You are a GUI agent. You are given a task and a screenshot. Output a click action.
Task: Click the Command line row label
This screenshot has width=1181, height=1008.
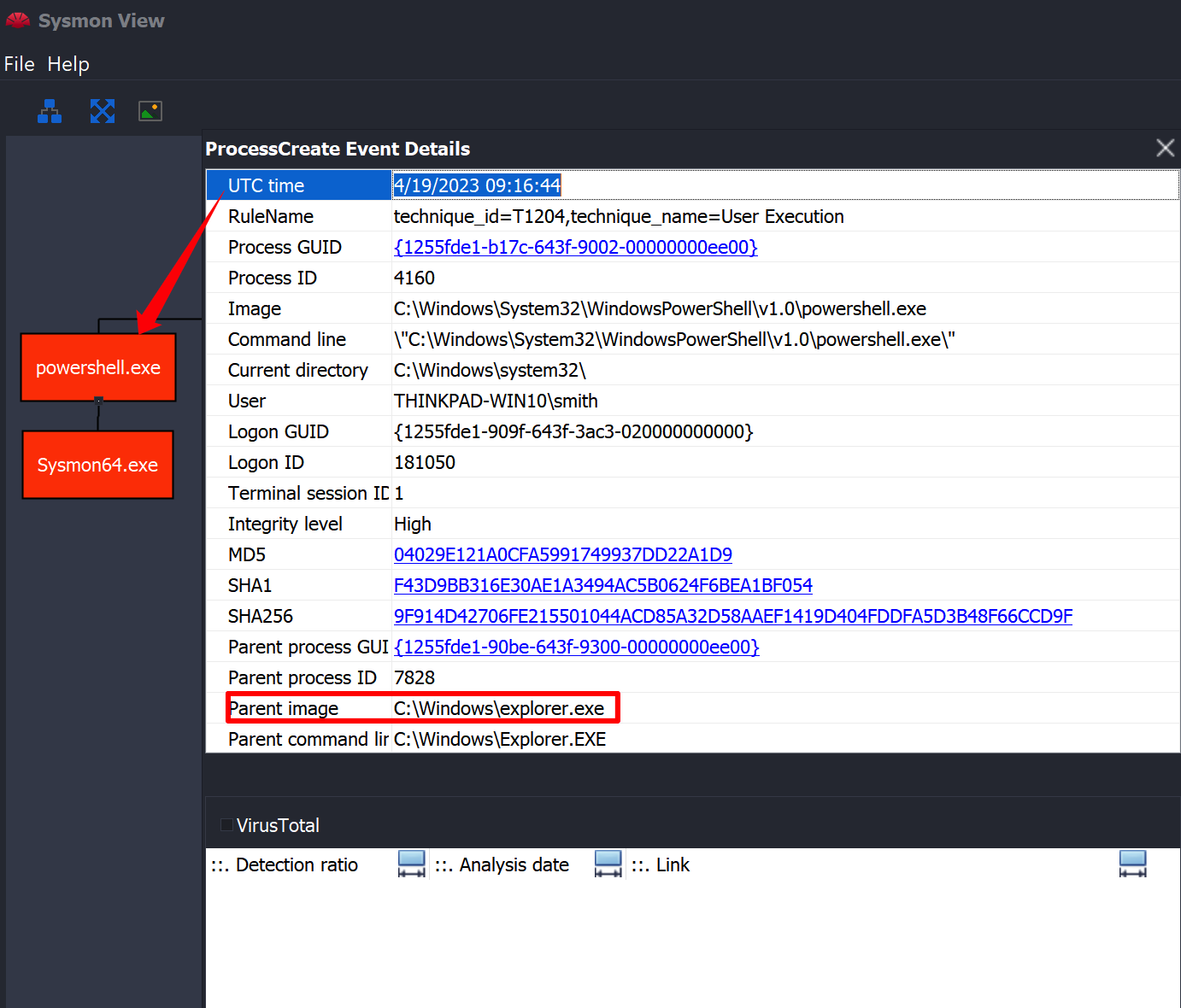tap(287, 339)
